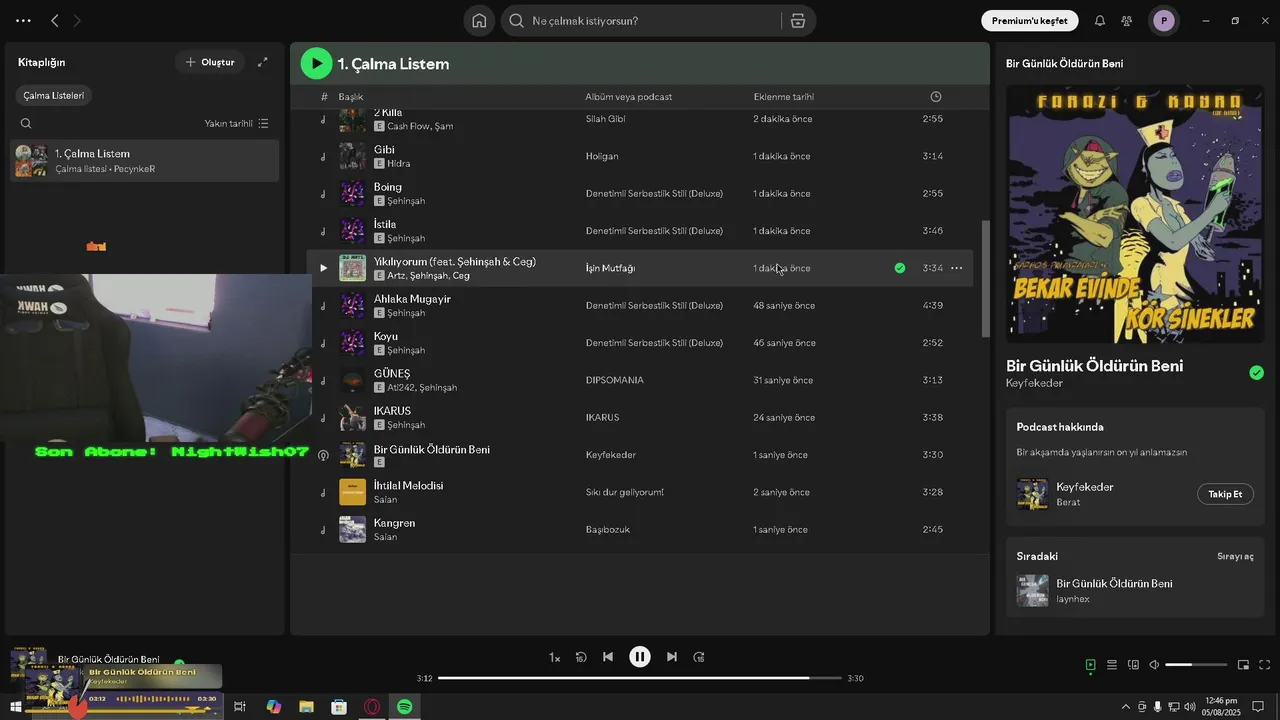Viewport: 1280px width, 720px height.
Task: Adjust the volume slider
Action: click(x=1196, y=665)
